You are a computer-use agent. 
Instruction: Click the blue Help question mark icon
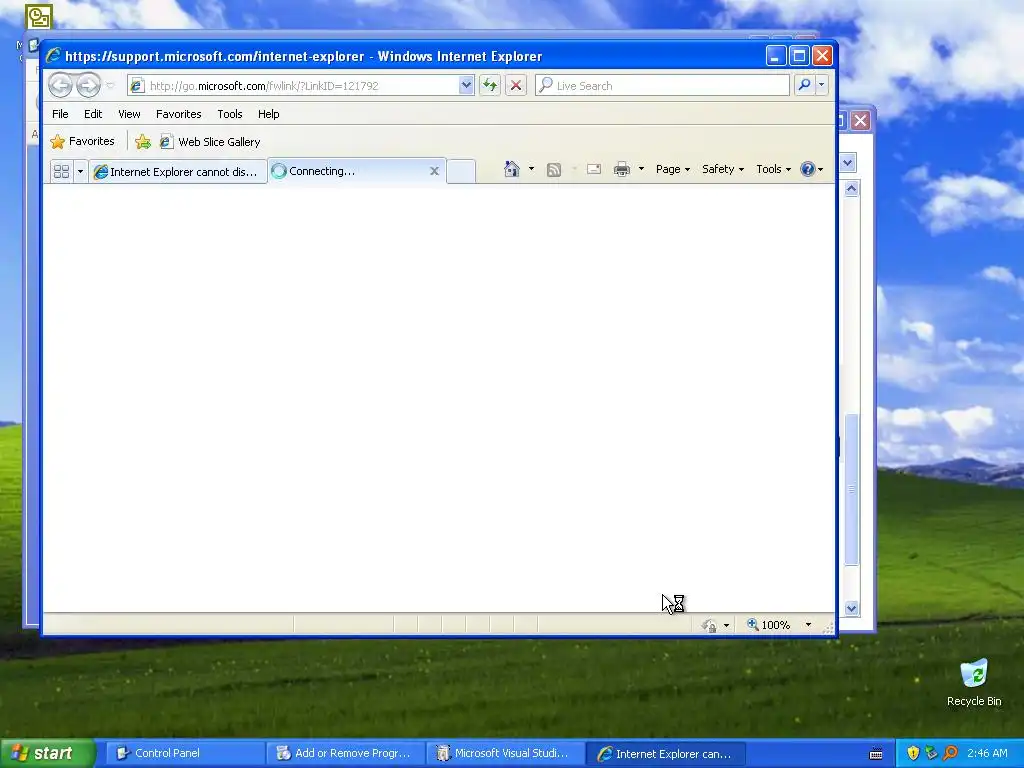pos(808,169)
